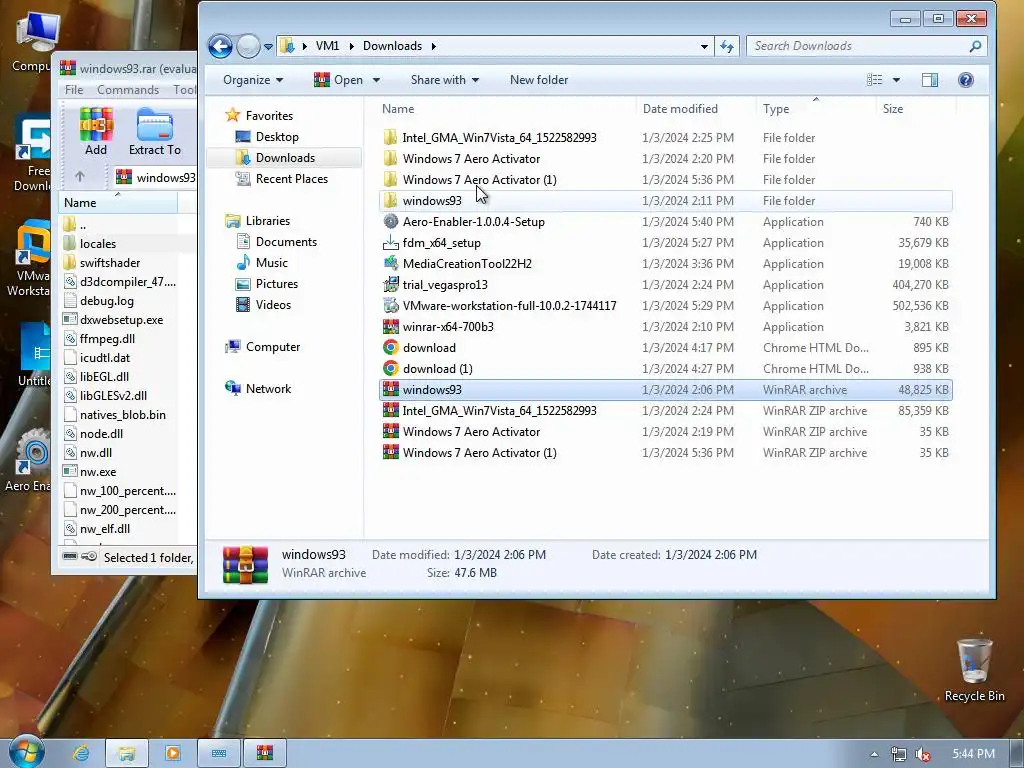Sort files by the Name column header

506,108
